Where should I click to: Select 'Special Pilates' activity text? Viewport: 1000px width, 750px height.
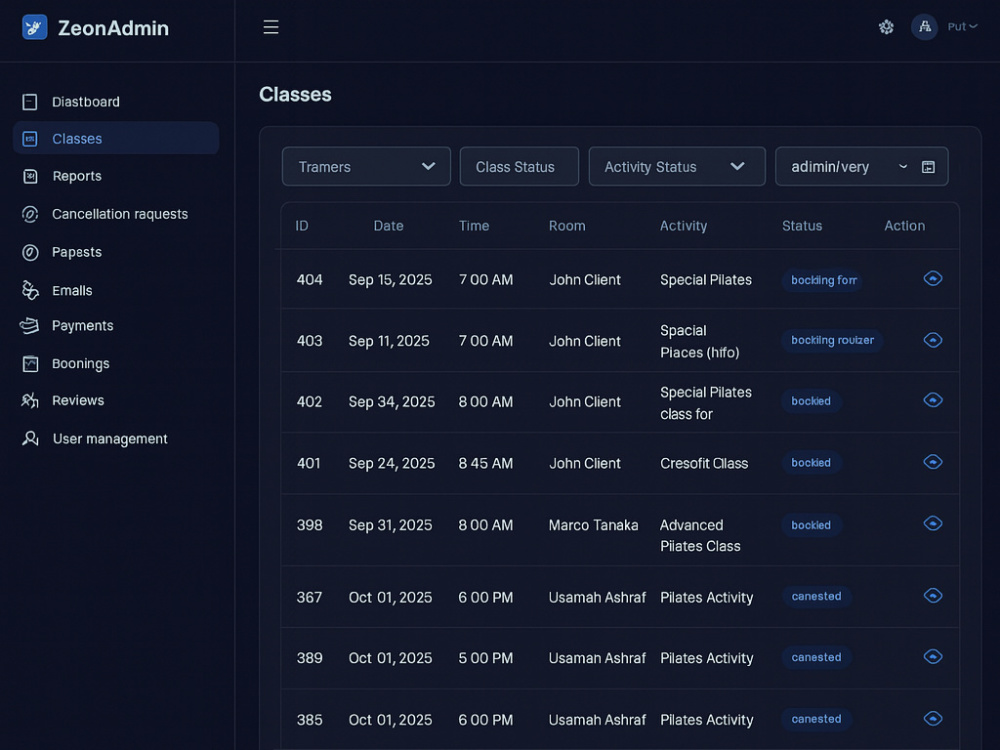tap(705, 280)
